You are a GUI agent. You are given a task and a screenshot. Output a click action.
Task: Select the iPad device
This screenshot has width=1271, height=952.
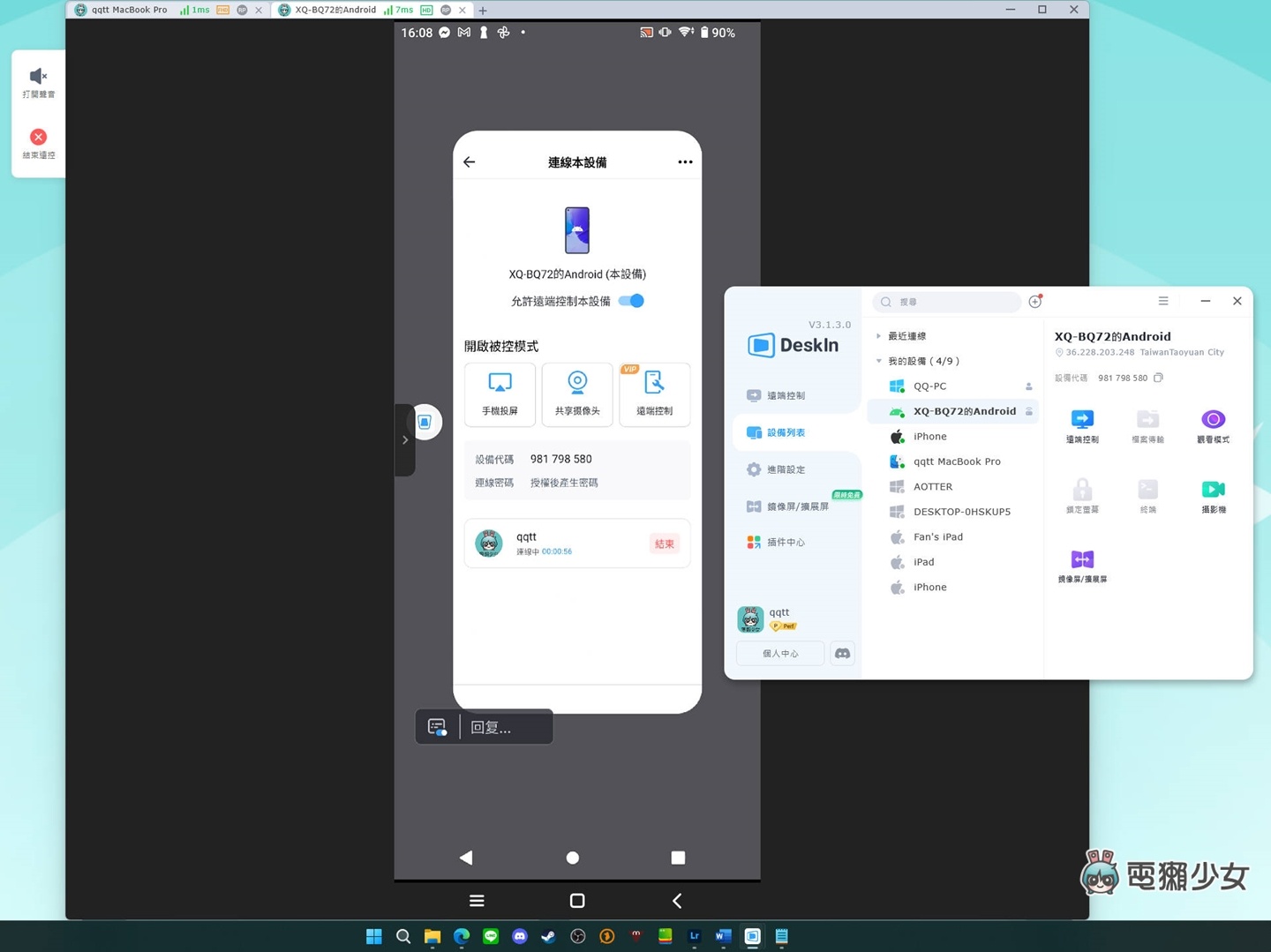tap(953, 562)
